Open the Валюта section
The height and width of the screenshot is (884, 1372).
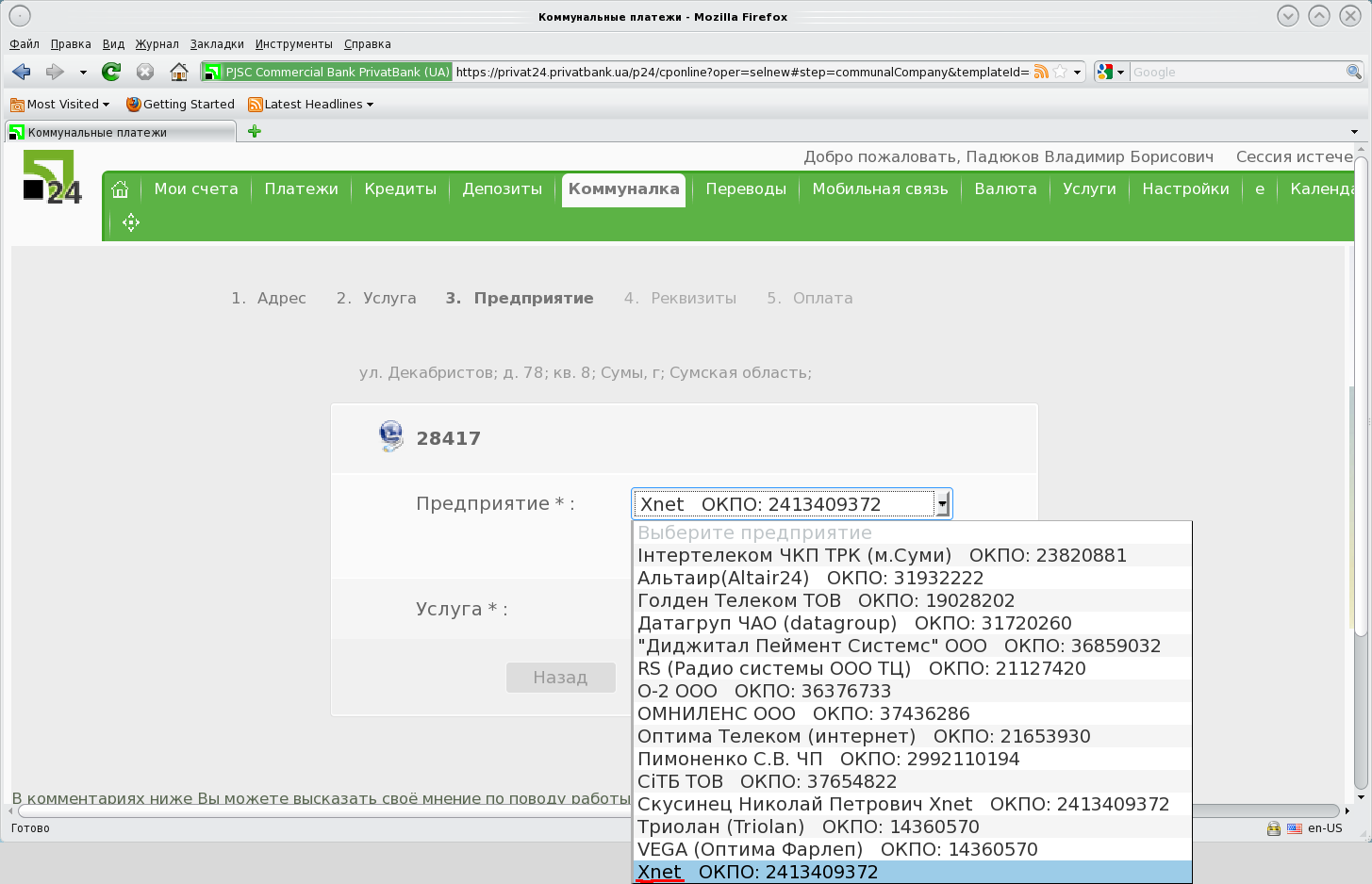click(1005, 189)
